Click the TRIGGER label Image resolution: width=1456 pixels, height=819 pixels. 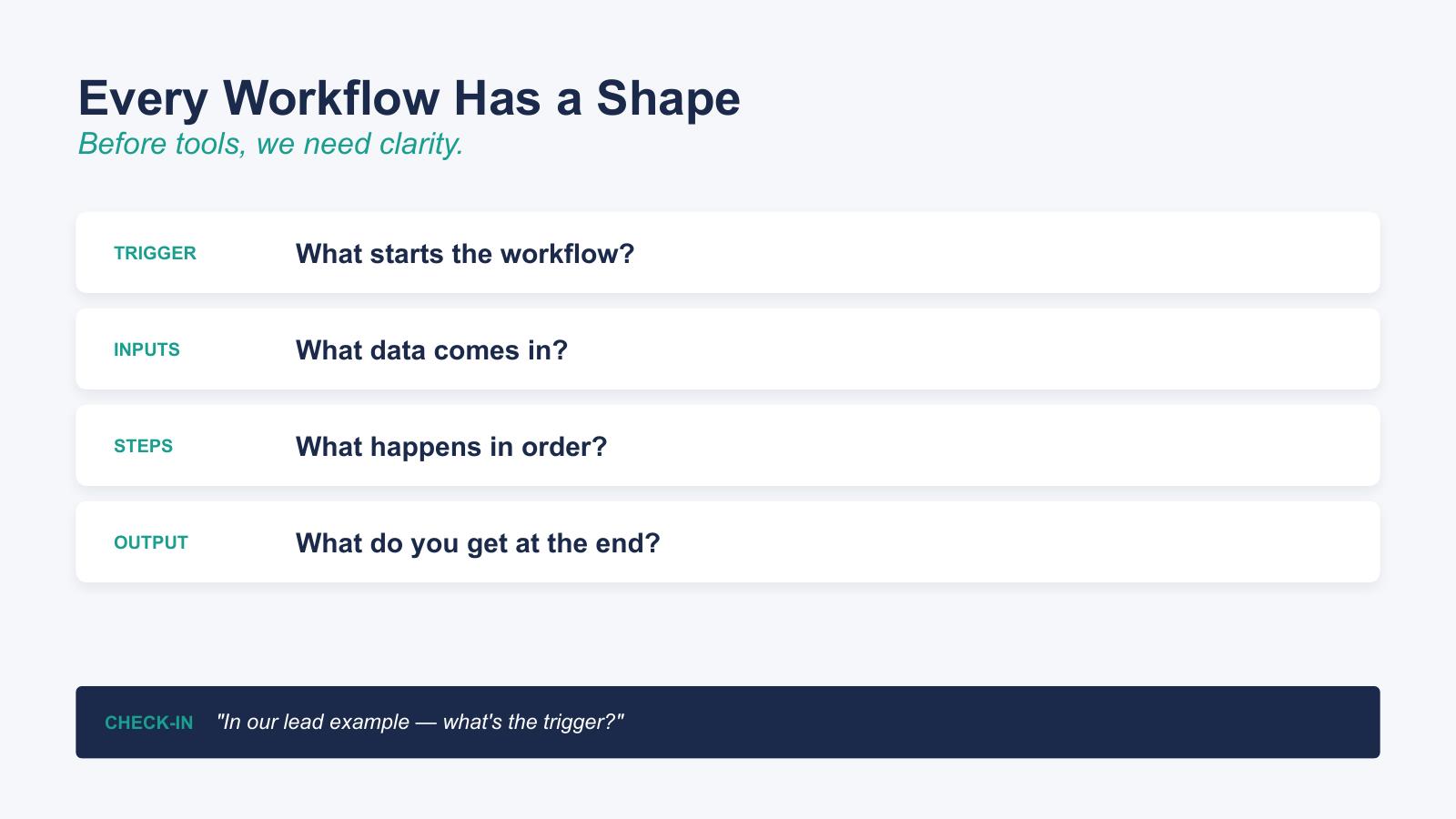[x=155, y=253]
